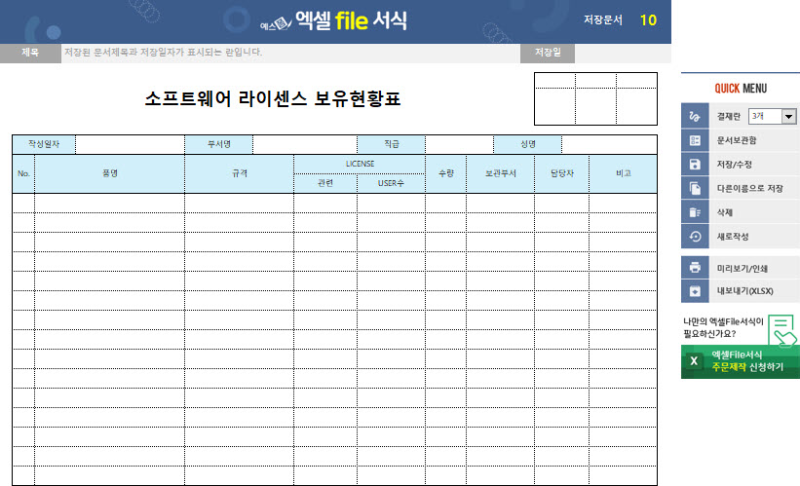Open 미리보기/인쇄 menu entry
800x486 pixels.
pyautogui.click(x=742, y=268)
